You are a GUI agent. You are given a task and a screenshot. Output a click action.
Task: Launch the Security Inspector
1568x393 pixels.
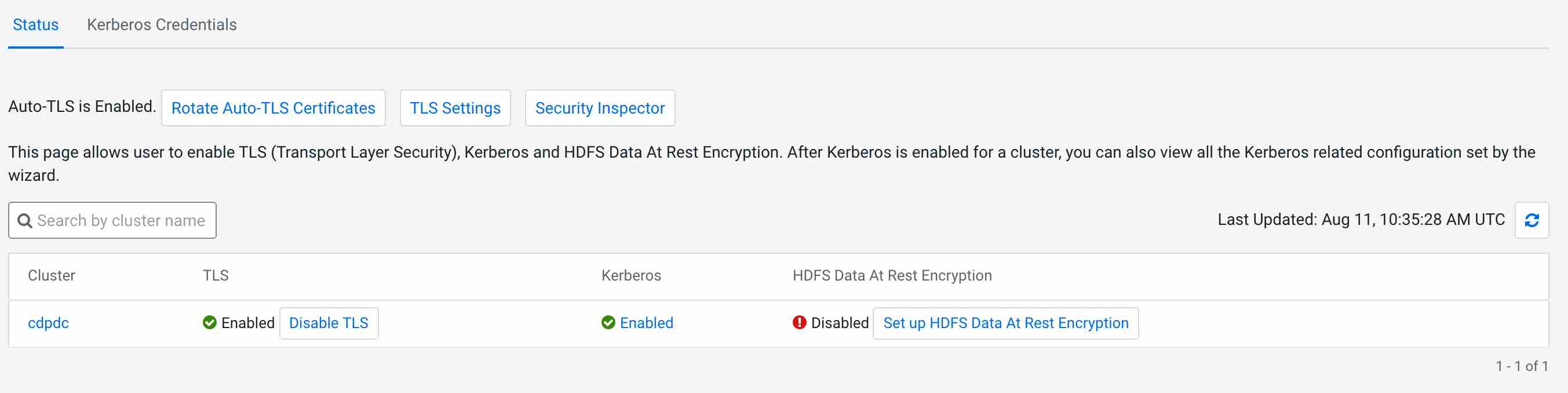pos(600,108)
